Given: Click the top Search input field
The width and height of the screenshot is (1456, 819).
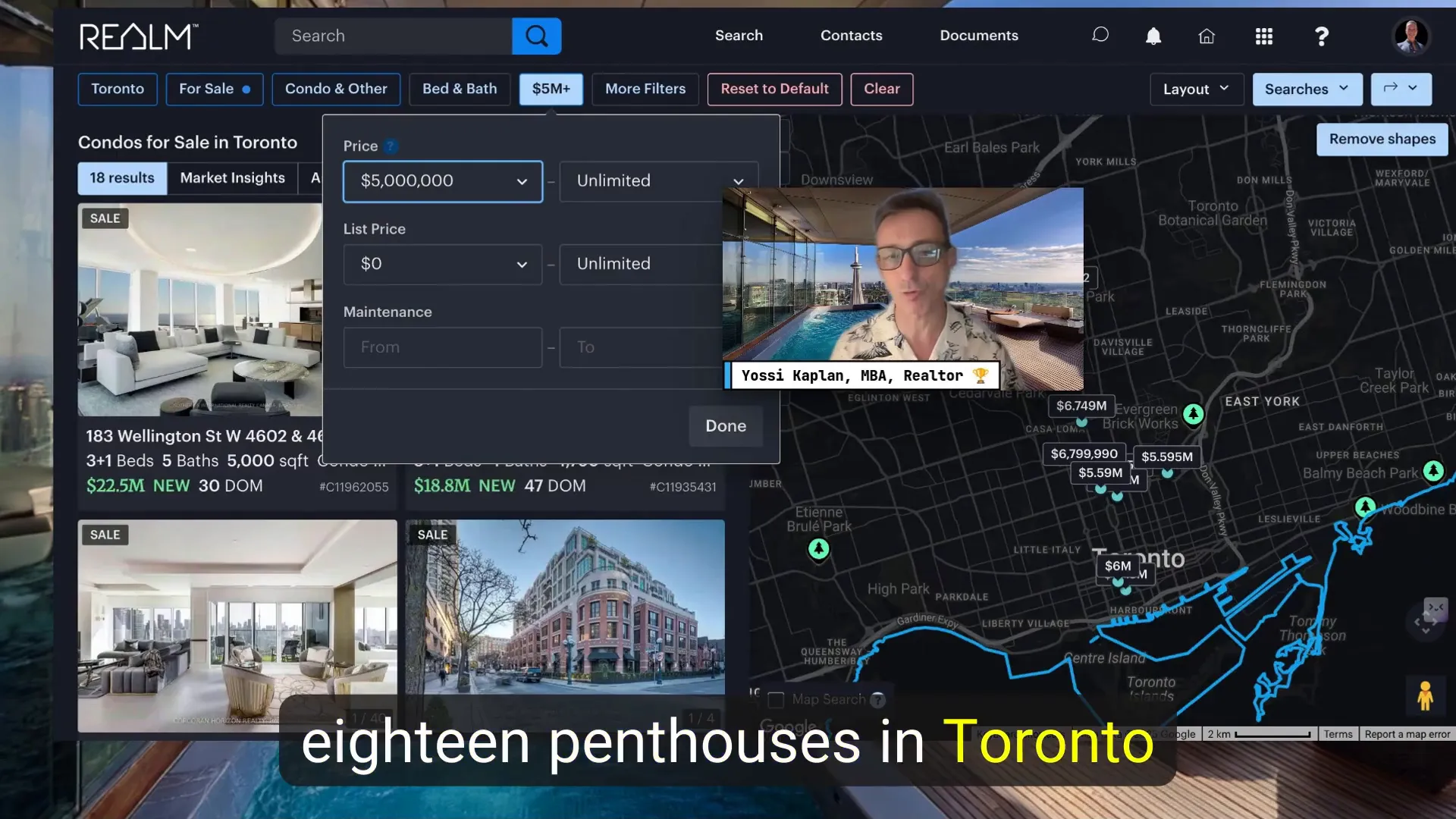Looking at the screenshot, I should [x=393, y=36].
